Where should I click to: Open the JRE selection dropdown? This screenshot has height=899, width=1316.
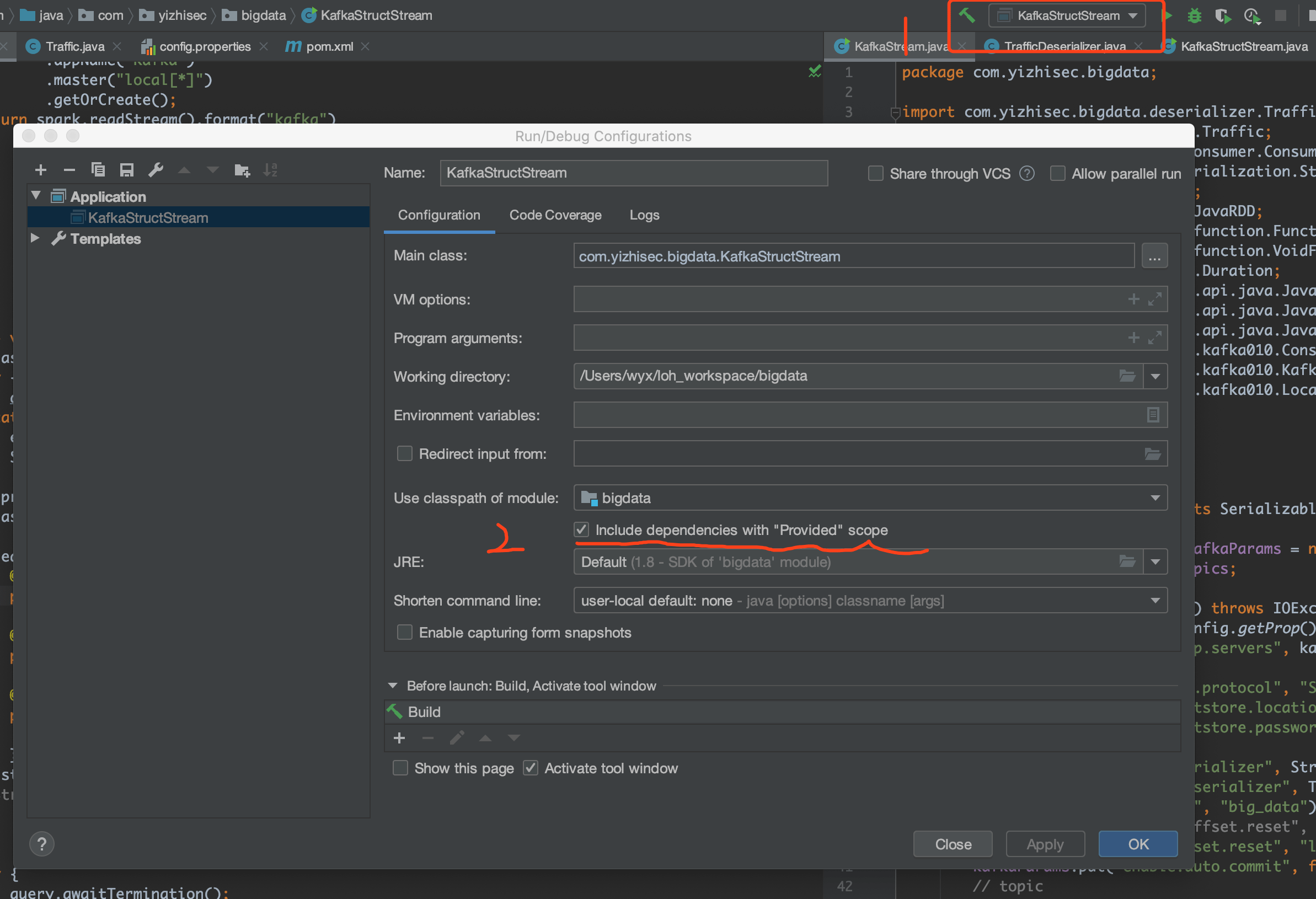[x=1155, y=561]
